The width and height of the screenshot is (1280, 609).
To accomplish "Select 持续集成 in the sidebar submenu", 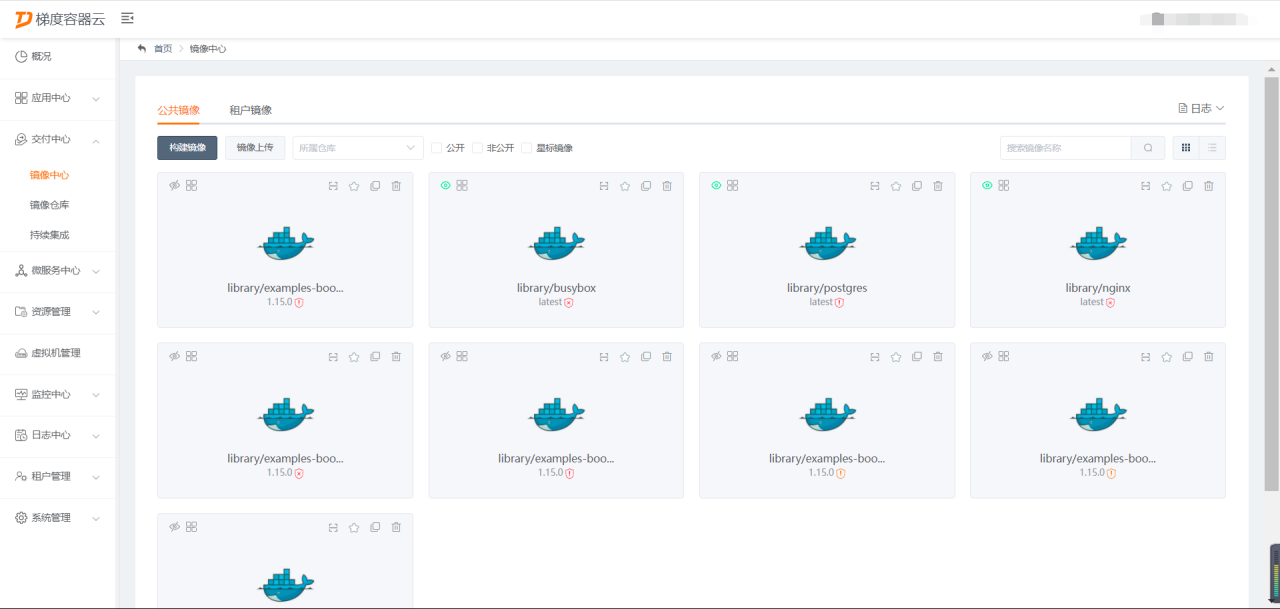I will coord(49,235).
